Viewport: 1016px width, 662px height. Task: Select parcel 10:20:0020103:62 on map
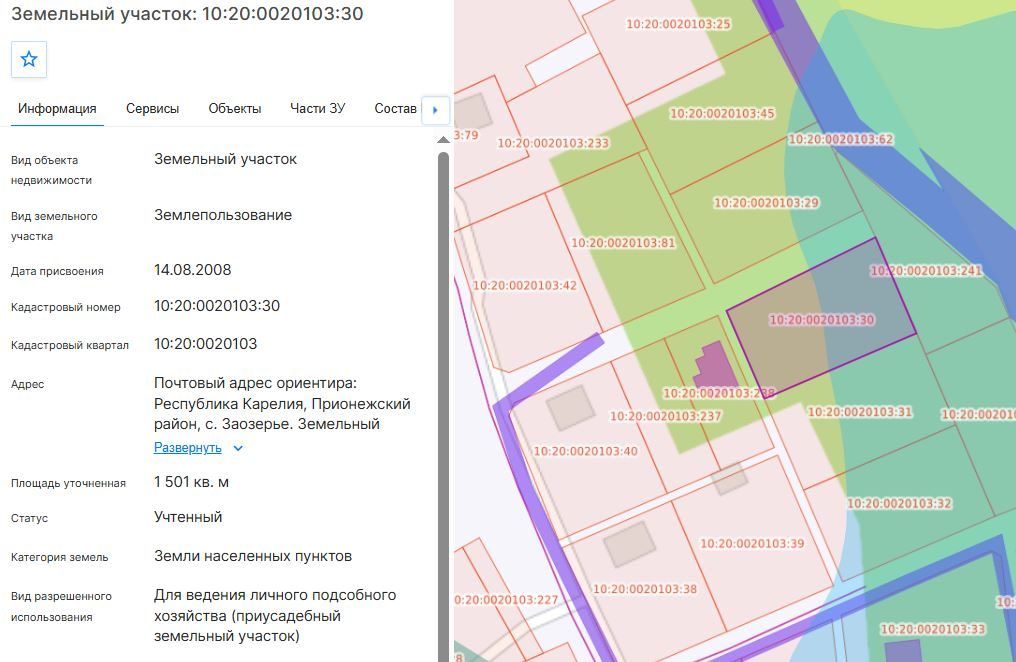click(841, 139)
